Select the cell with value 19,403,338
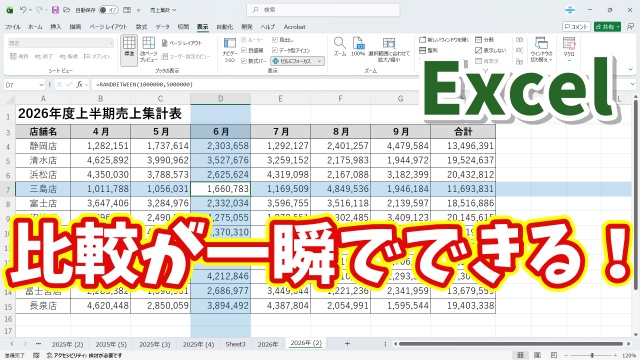640x360 pixels. pos(463,306)
